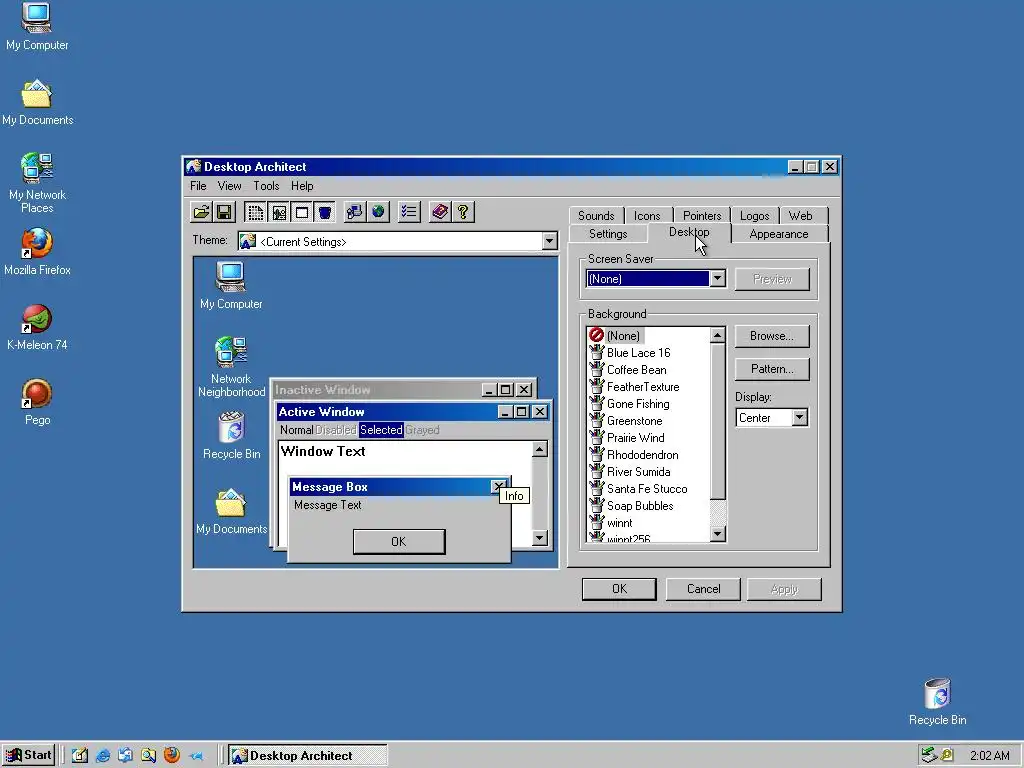The image size is (1024, 768).
Task: Select My Network Places desktop icon
Action: pyautogui.click(x=37, y=184)
